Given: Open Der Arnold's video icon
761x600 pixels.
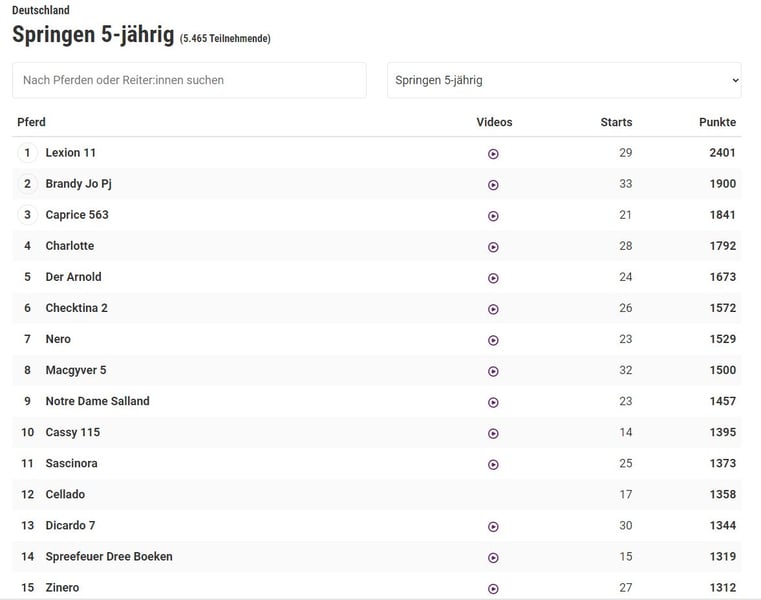Looking at the screenshot, I should [x=493, y=278].
